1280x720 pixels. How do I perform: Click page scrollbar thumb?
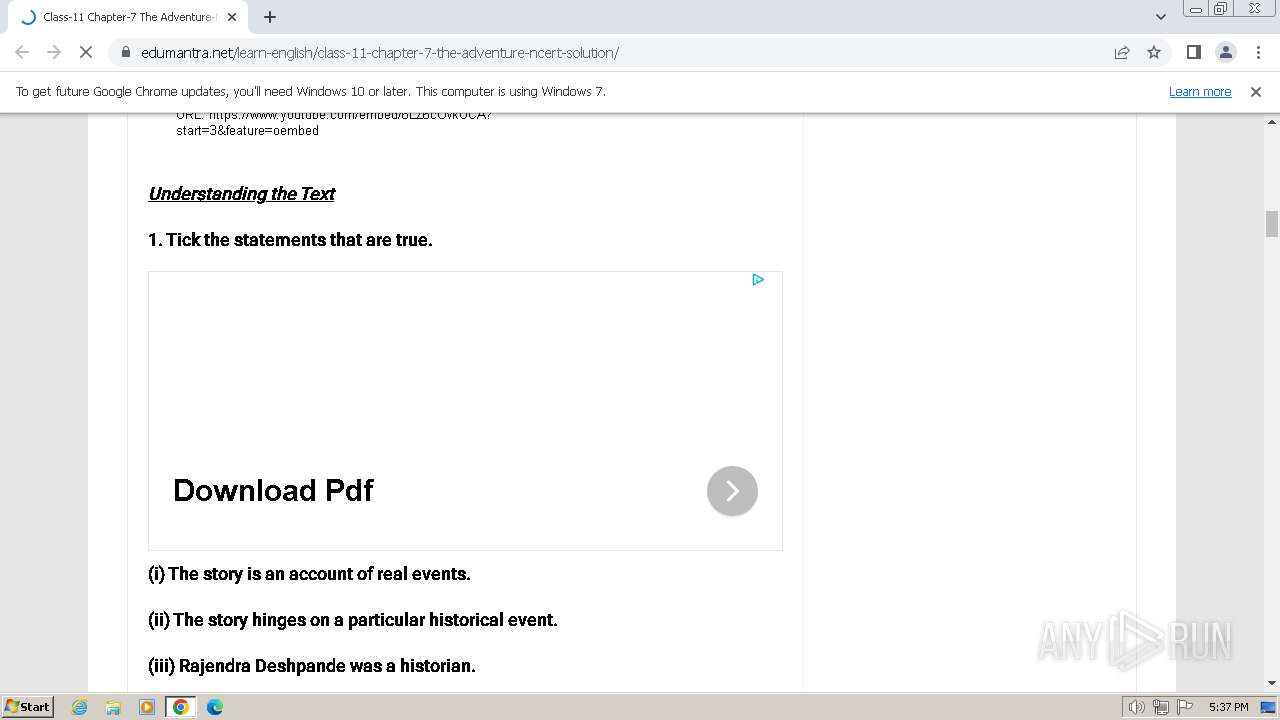coord(1272,224)
